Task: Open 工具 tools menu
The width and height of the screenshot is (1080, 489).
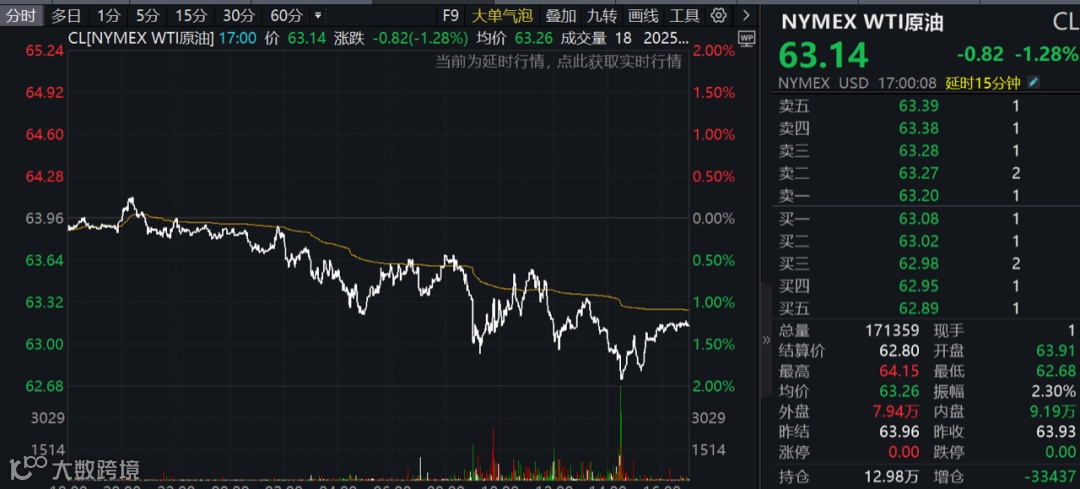Action: [x=684, y=15]
